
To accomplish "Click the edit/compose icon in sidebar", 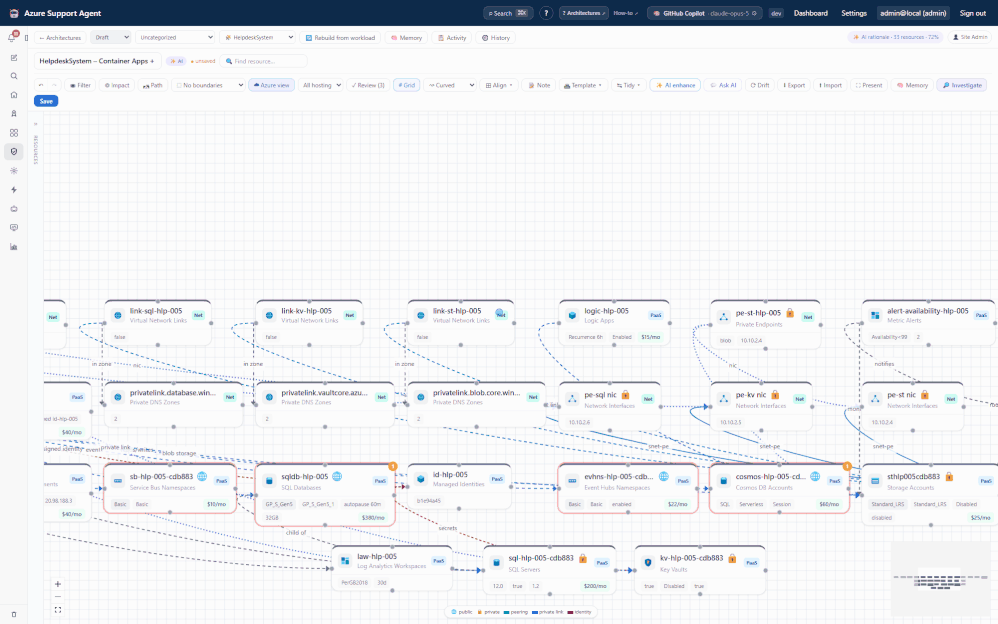I will 14,57.
